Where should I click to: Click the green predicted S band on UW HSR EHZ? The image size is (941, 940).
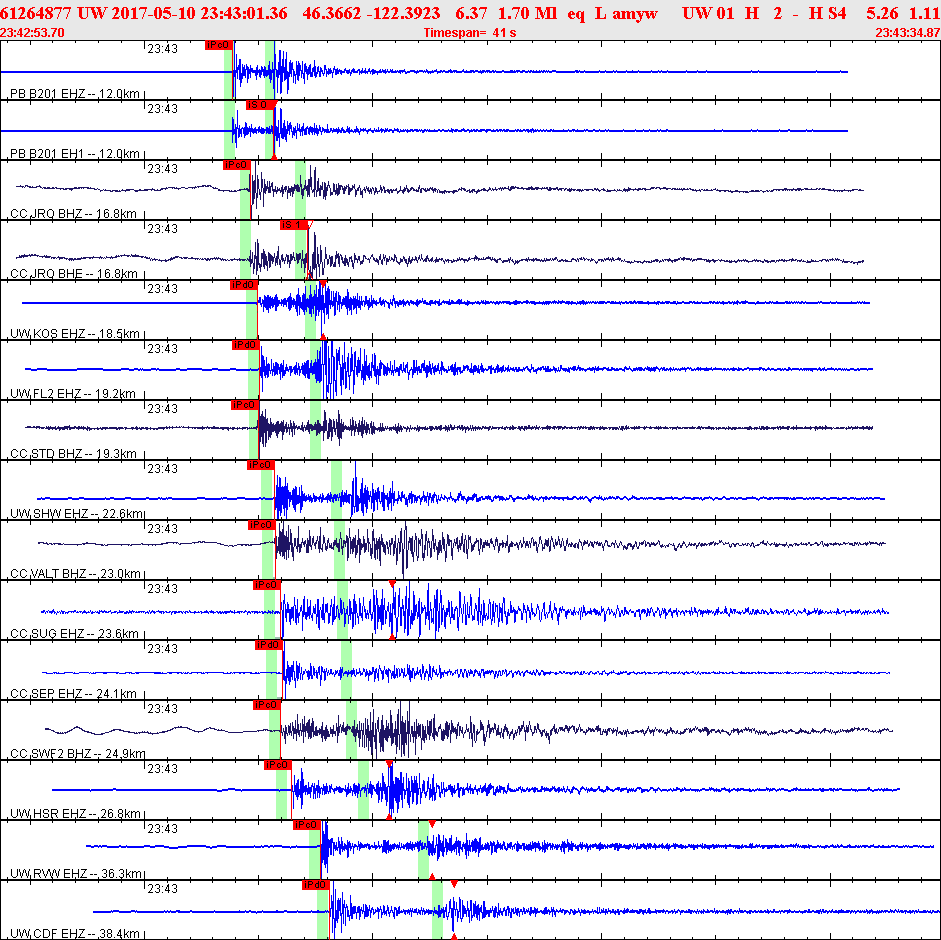pos(363,790)
